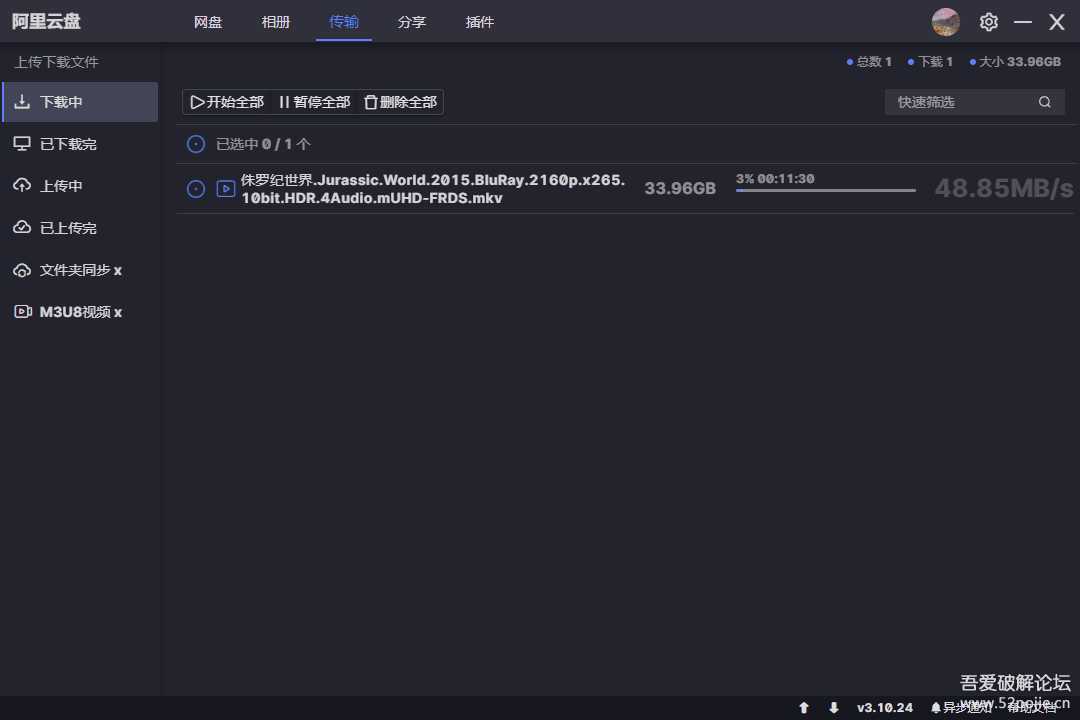The width and height of the screenshot is (1080, 720).
Task: Click the 开始全部 button
Action: 227,102
